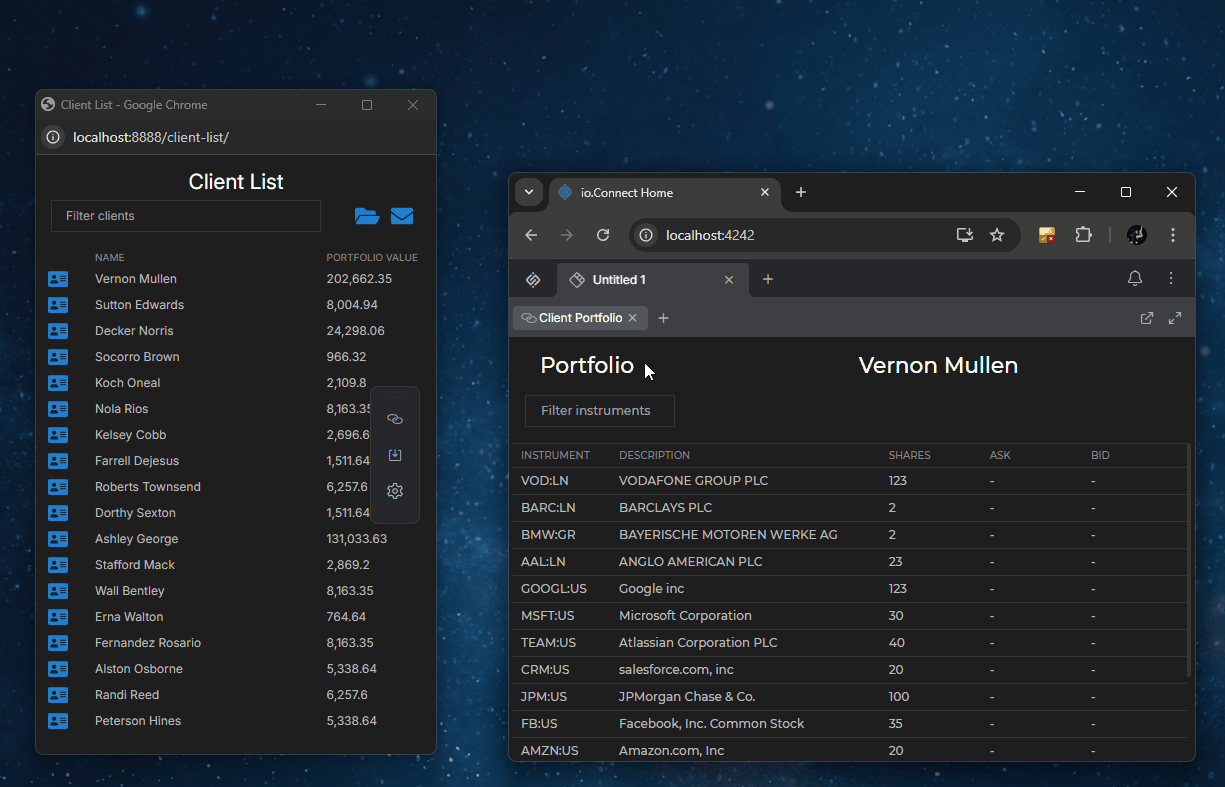Select Ashley George in the client list
This screenshot has width=1225, height=787.
click(x=136, y=539)
